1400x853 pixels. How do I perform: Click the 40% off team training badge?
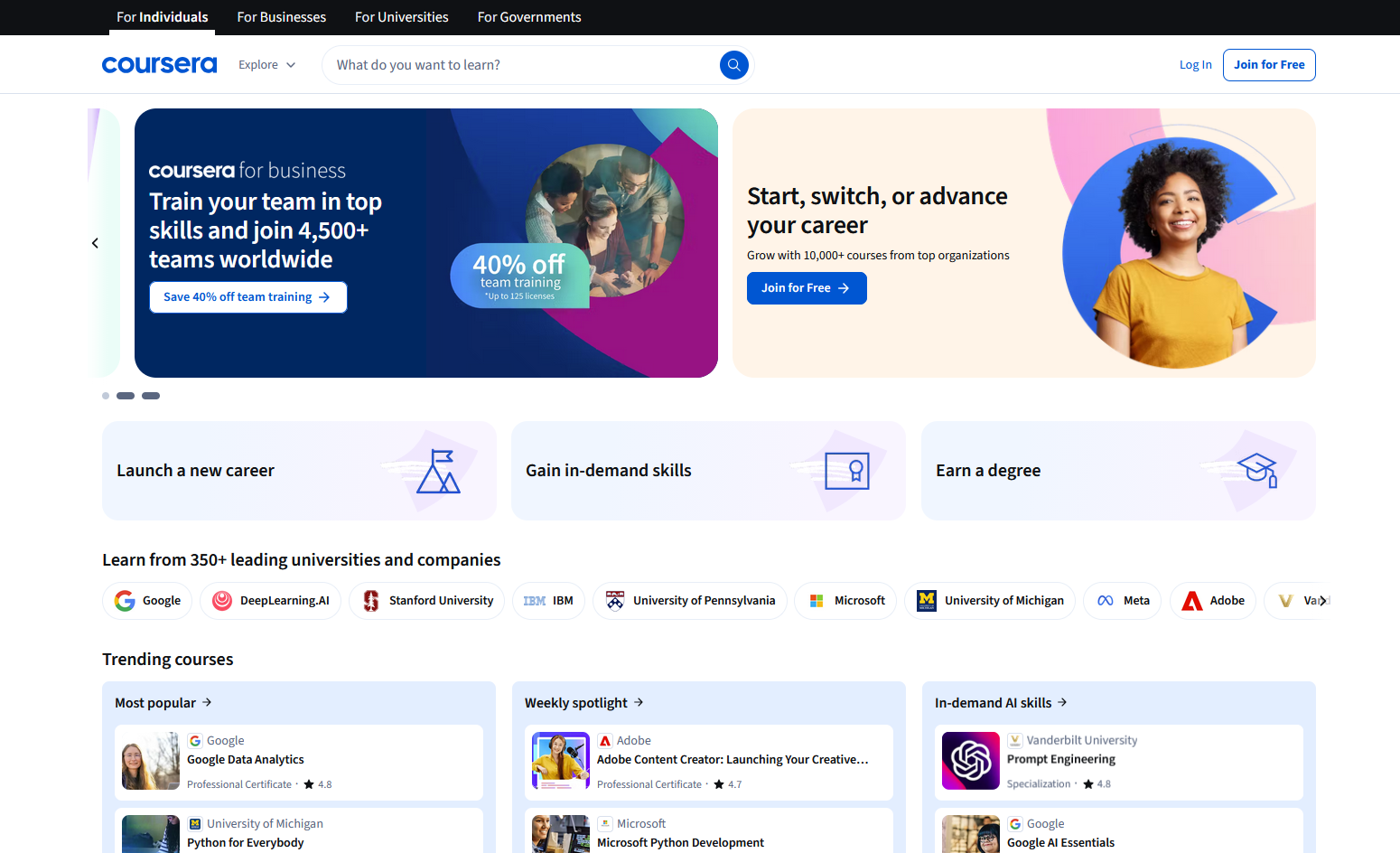pyautogui.click(x=520, y=276)
